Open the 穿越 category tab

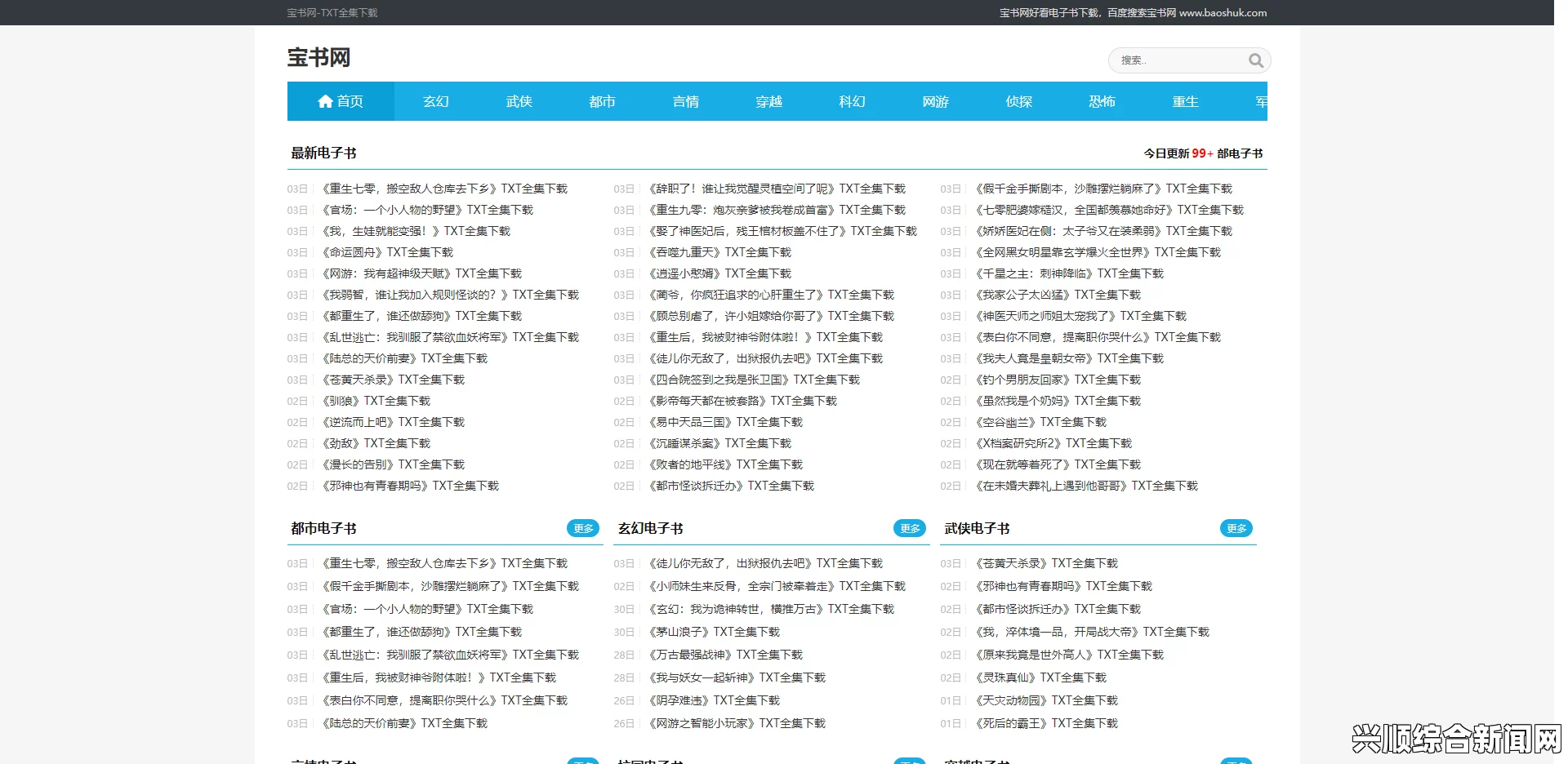point(769,101)
